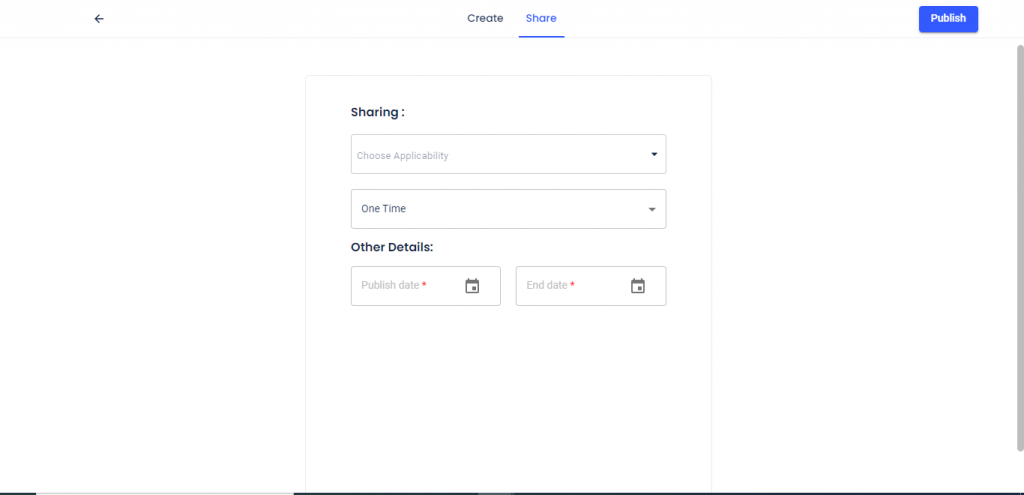
Task: Switch to the Create tab
Action: coord(485,18)
